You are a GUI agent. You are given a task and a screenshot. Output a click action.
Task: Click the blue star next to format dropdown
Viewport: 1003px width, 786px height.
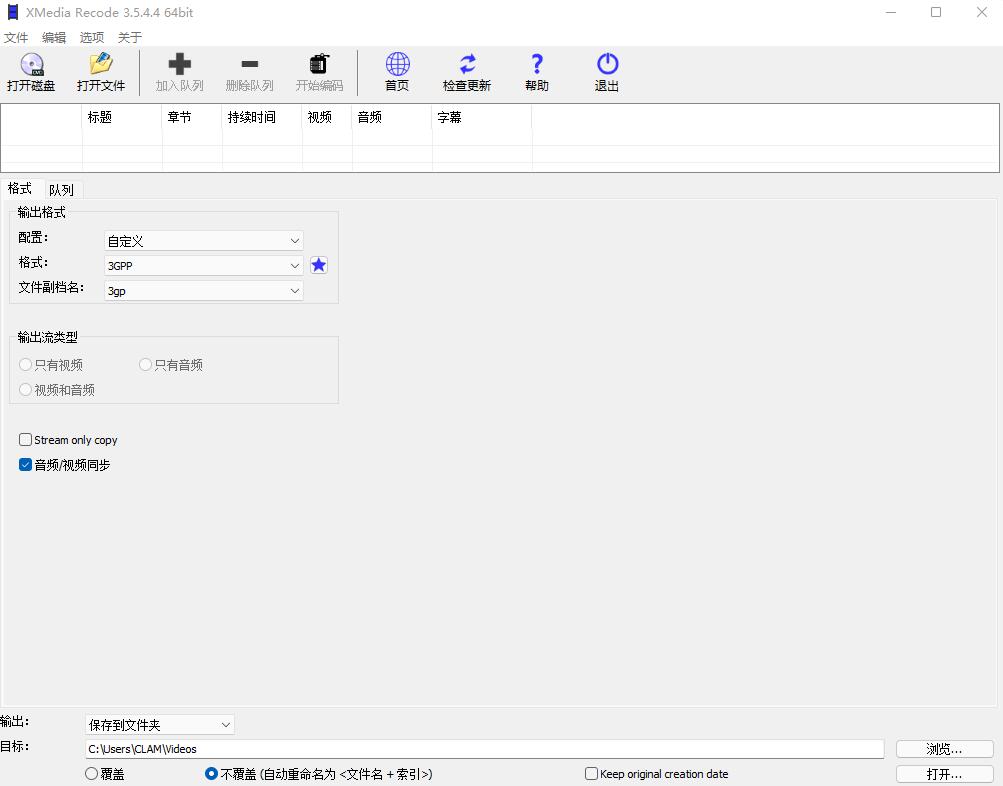click(318, 264)
